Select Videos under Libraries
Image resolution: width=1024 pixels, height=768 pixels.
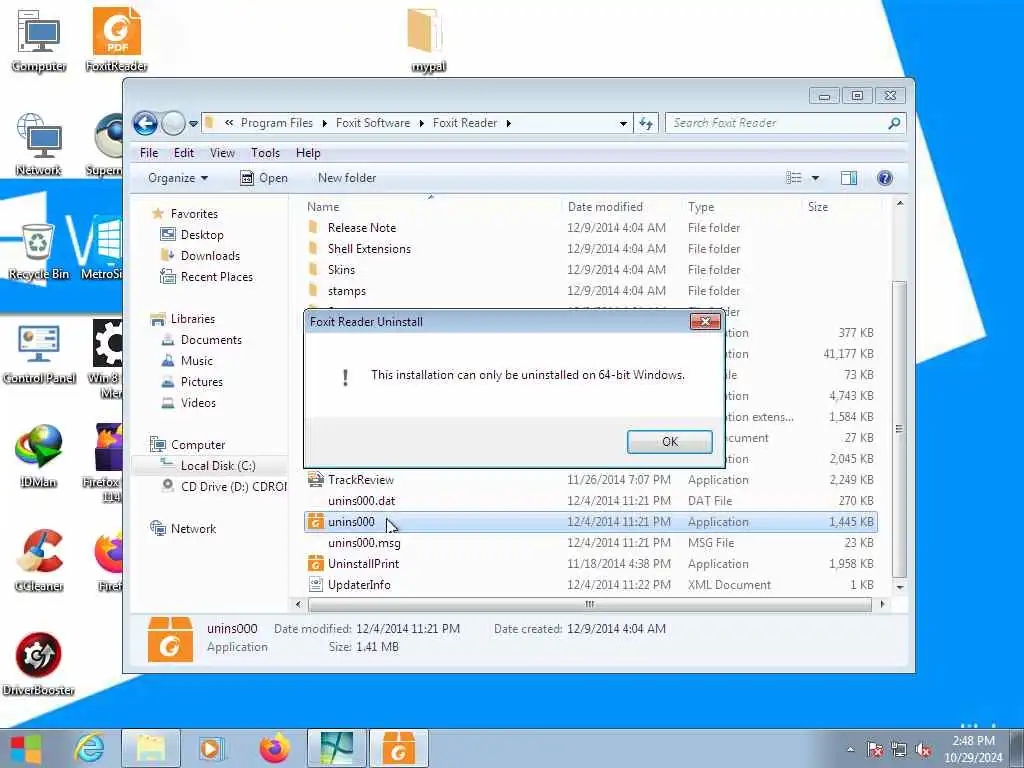pyautogui.click(x=198, y=402)
